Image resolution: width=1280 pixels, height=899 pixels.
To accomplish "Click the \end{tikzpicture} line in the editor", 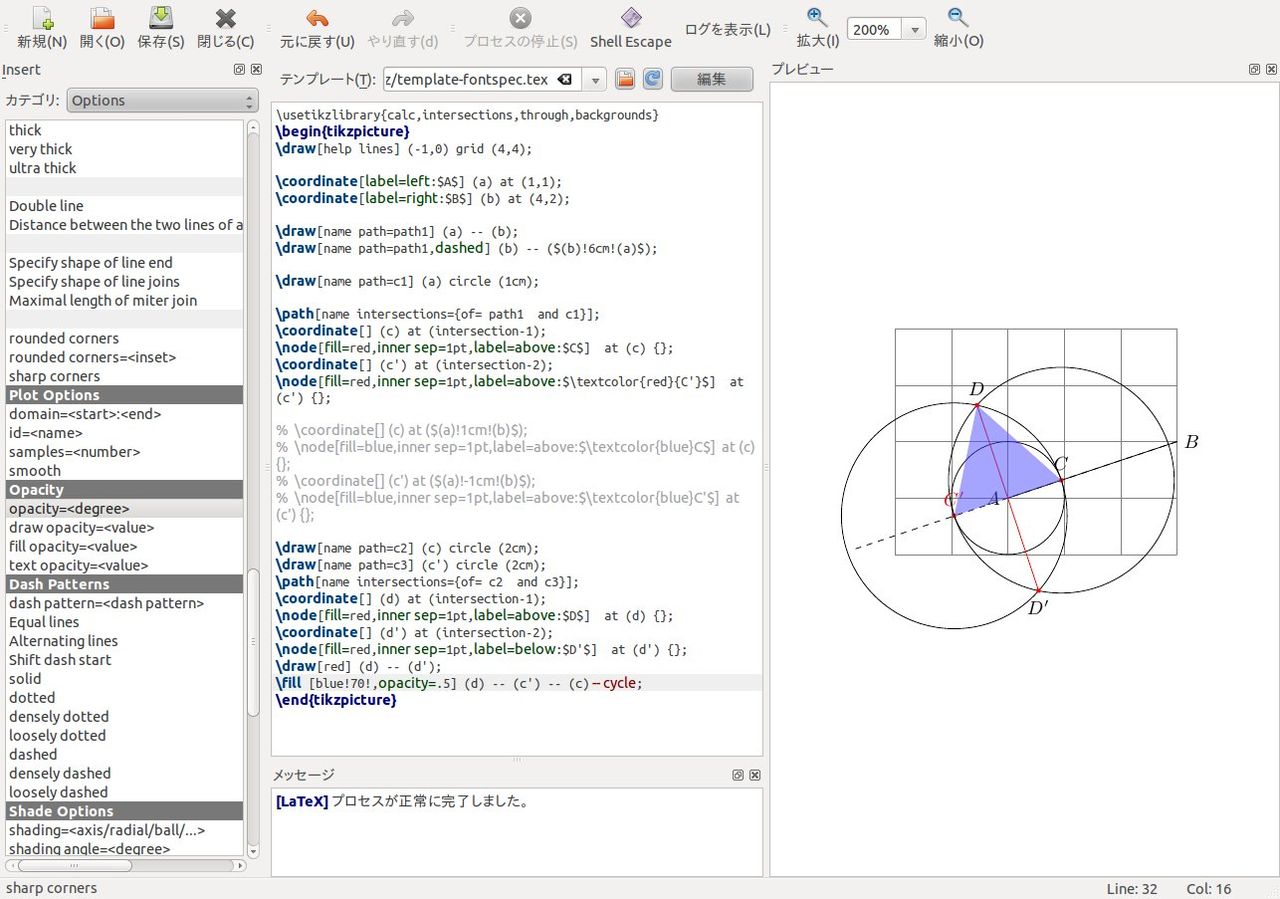I will pyautogui.click(x=337, y=700).
